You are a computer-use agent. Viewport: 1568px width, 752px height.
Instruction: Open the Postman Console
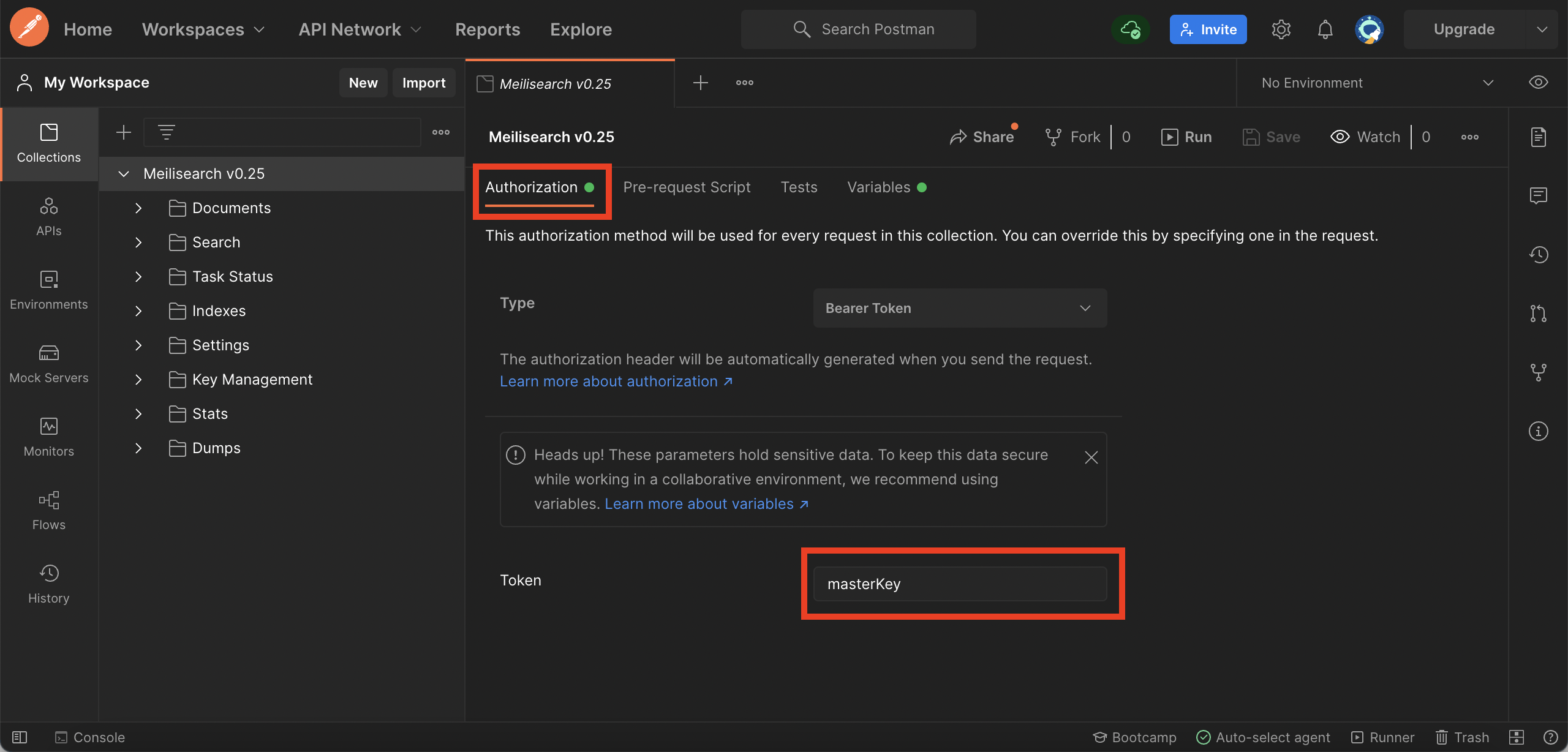tap(90, 737)
